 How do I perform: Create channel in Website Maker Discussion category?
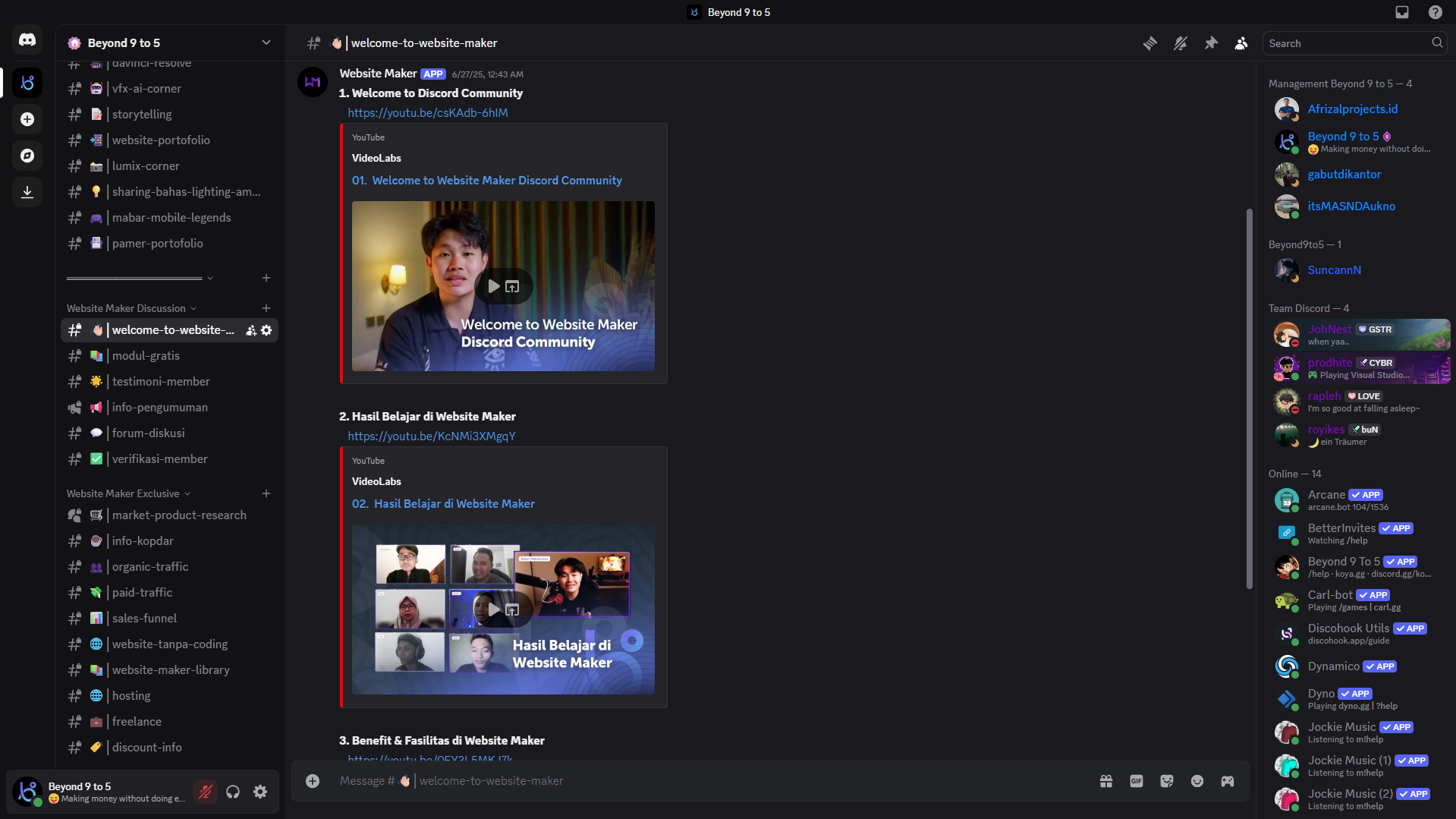266,308
